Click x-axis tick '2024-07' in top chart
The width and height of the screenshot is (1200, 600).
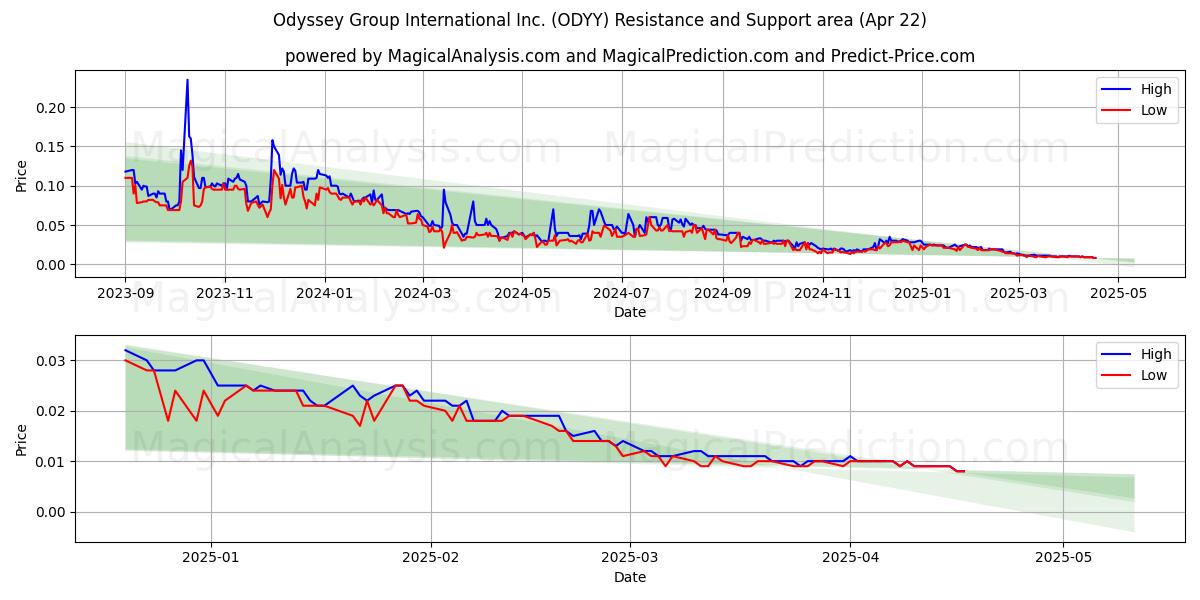[621, 294]
